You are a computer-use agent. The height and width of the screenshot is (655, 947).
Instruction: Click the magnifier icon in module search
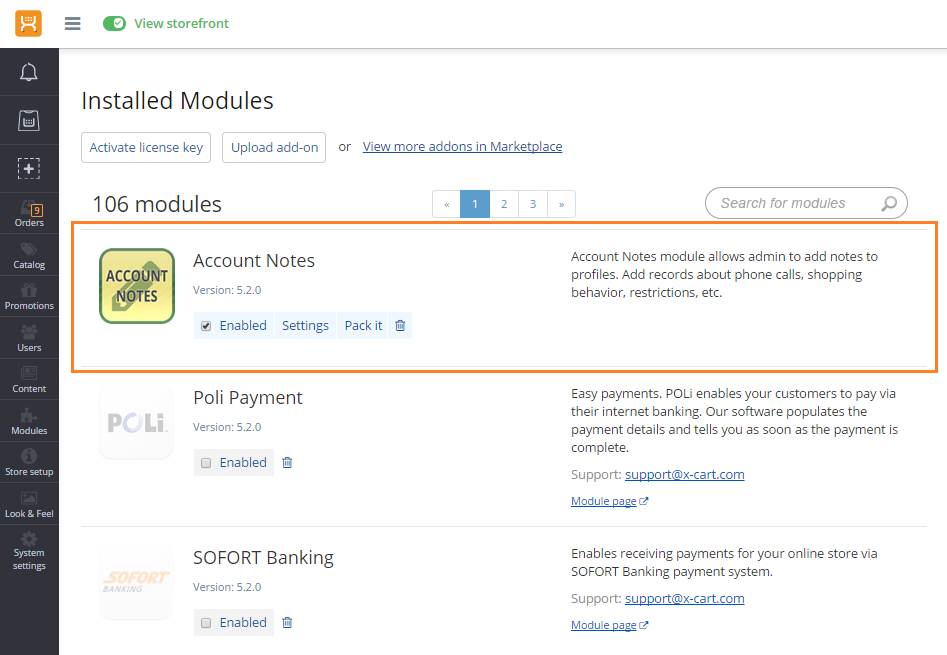click(888, 203)
